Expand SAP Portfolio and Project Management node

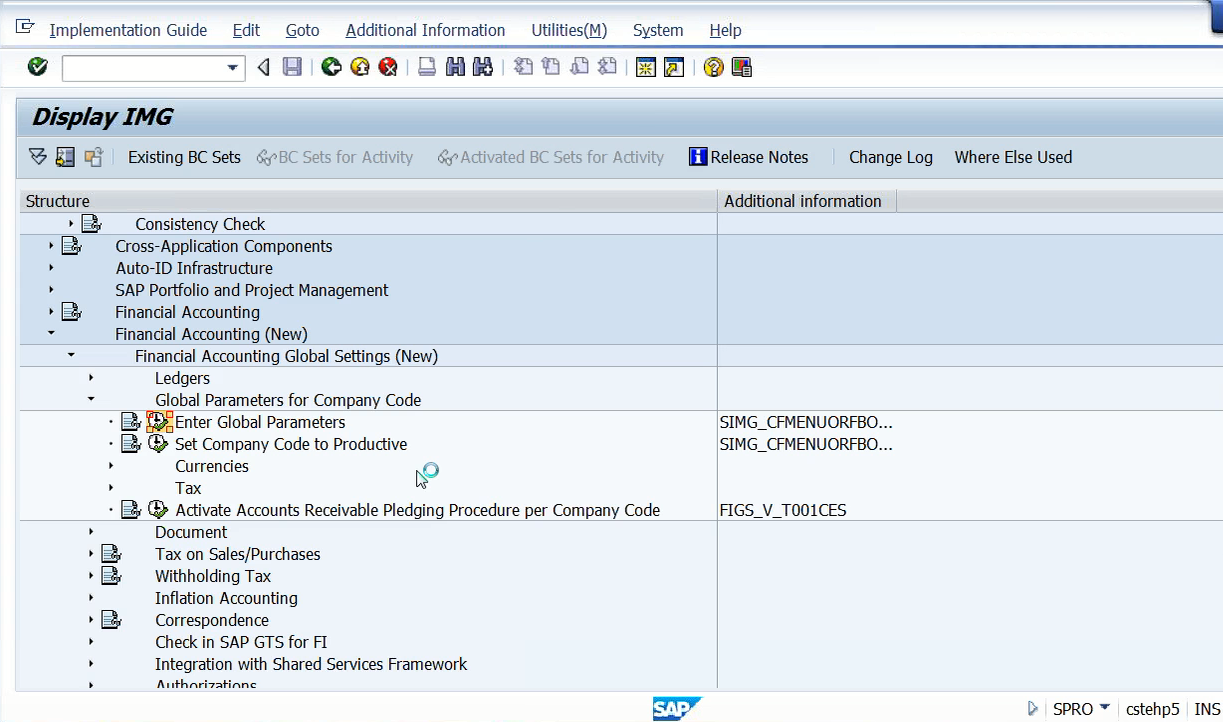point(51,290)
